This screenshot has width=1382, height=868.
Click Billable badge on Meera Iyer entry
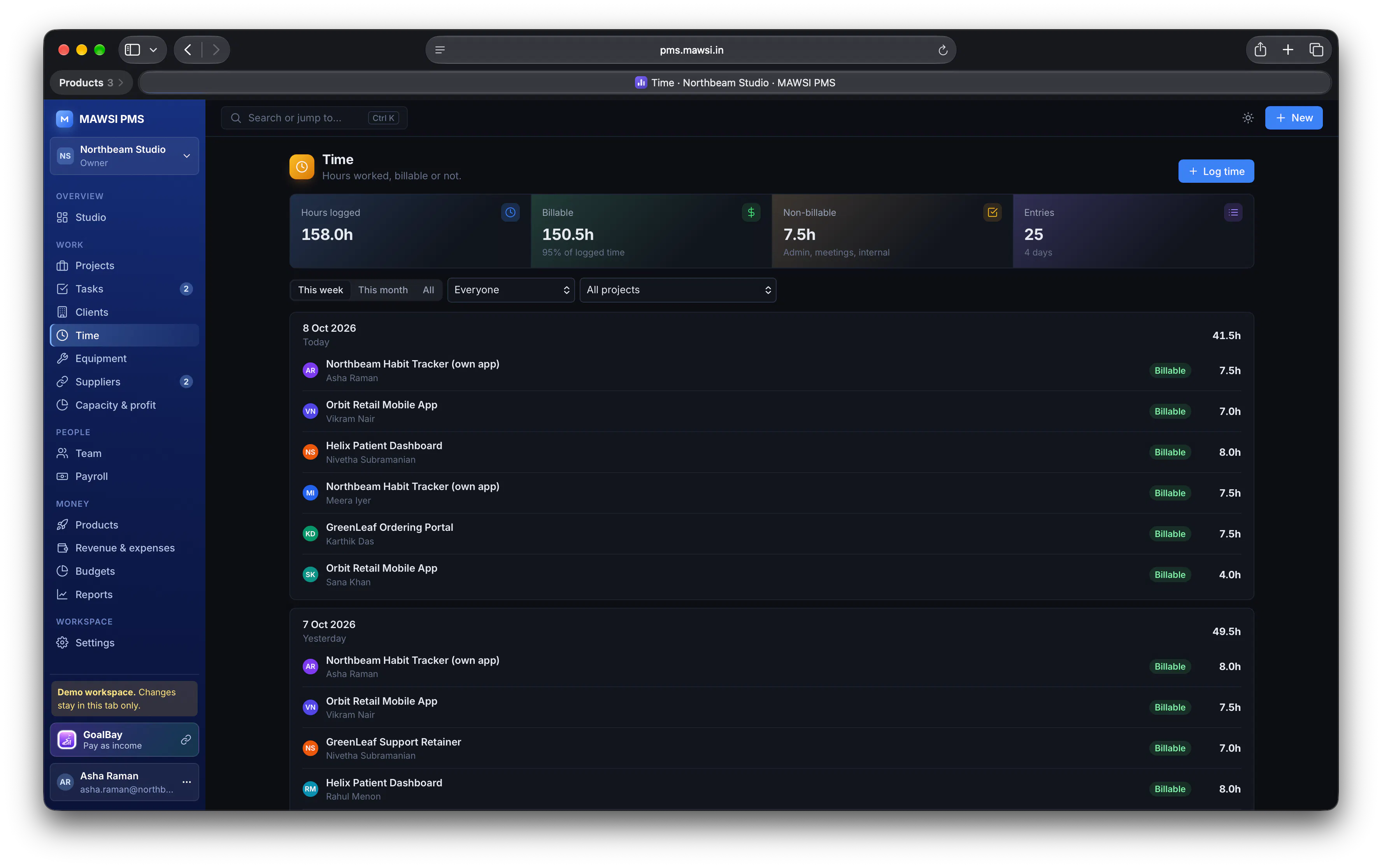point(1170,493)
